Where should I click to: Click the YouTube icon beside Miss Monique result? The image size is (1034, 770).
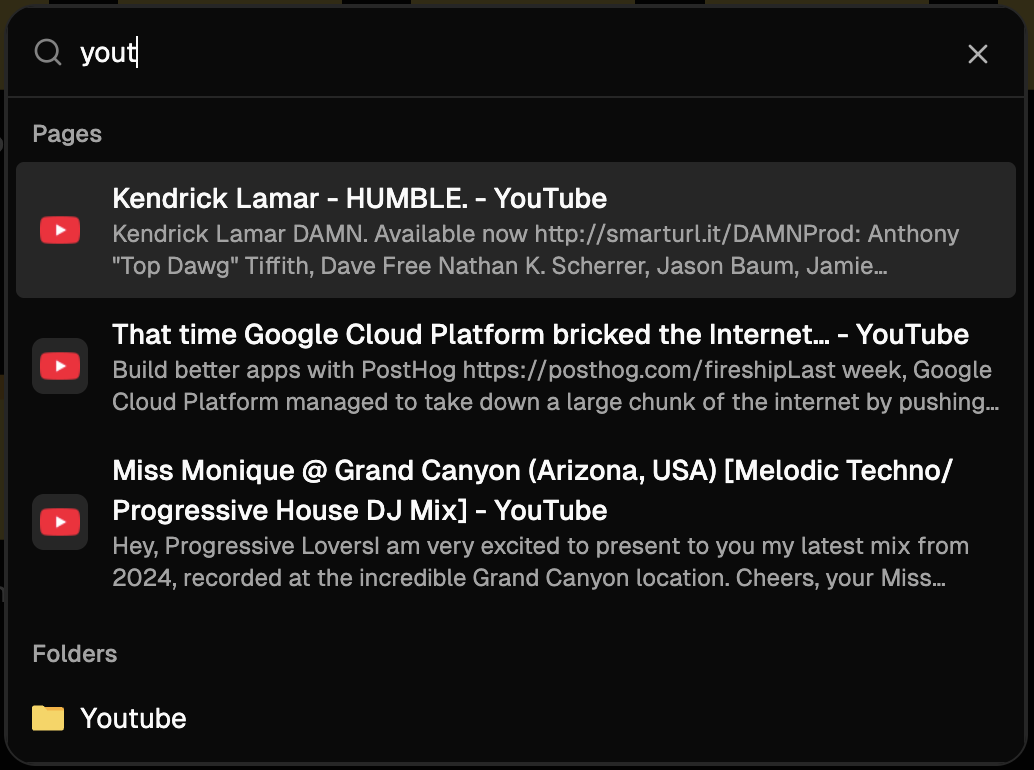coord(60,522)
